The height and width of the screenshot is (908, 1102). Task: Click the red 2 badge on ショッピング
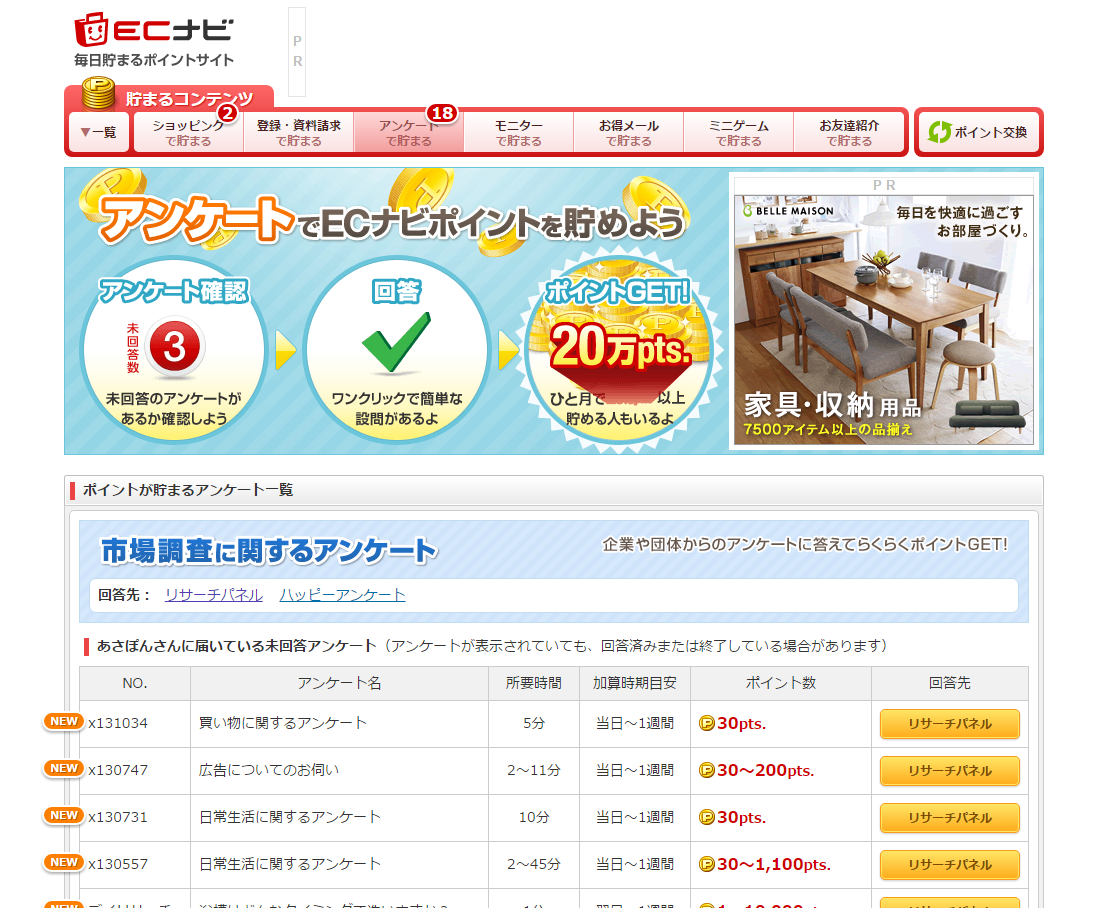tap(227, 113)
